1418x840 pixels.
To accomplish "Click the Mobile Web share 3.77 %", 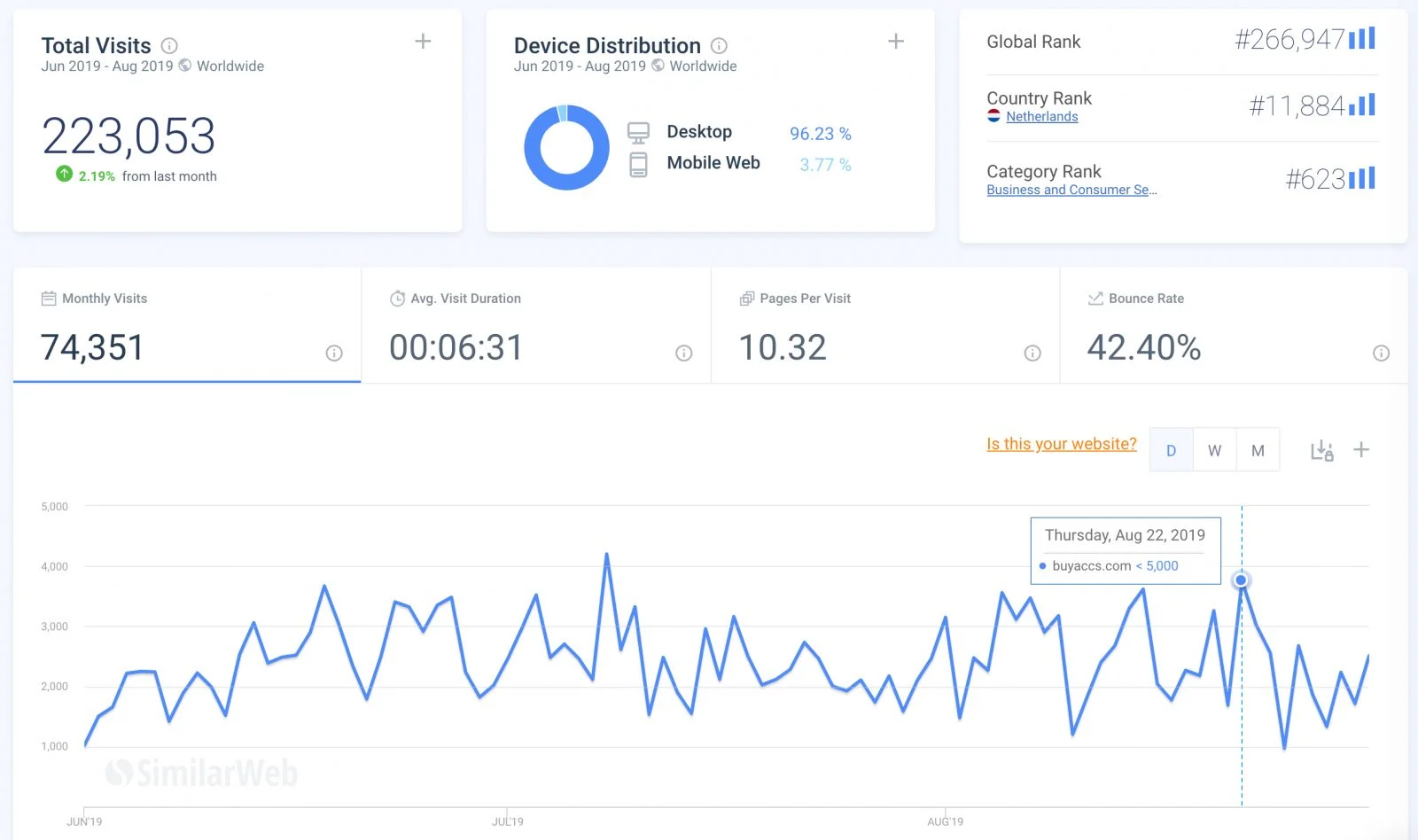I will 825,165.
